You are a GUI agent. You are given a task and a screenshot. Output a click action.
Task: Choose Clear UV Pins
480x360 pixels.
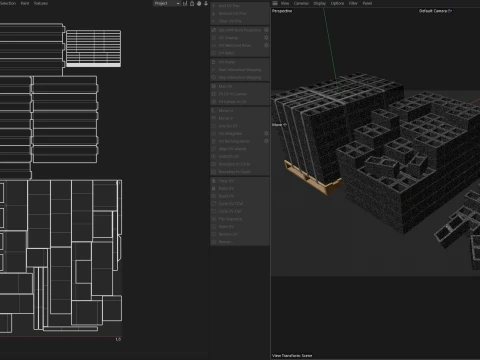point(240,21)
